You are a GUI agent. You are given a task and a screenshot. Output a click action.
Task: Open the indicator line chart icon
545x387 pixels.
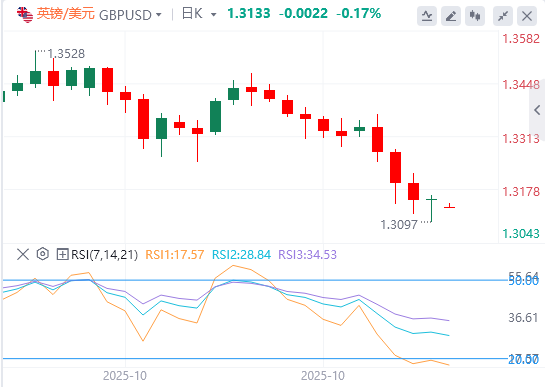pos(426,16)
